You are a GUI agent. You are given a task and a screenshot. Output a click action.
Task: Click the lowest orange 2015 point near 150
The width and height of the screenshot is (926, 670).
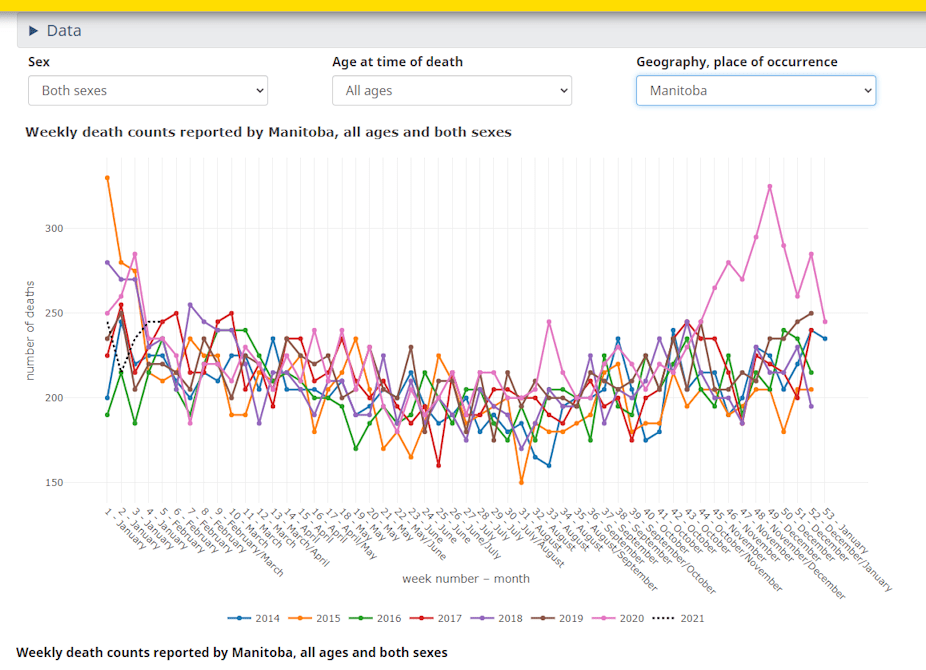[x=521, y=483]
